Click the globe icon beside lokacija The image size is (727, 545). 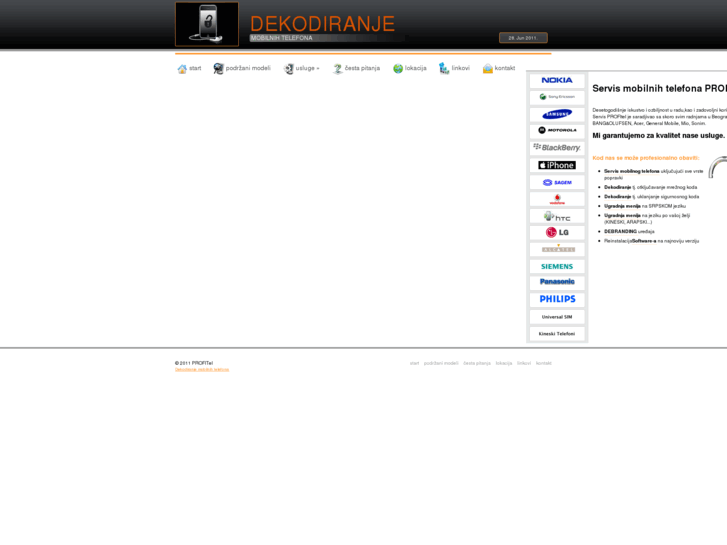tap(398, 69)
